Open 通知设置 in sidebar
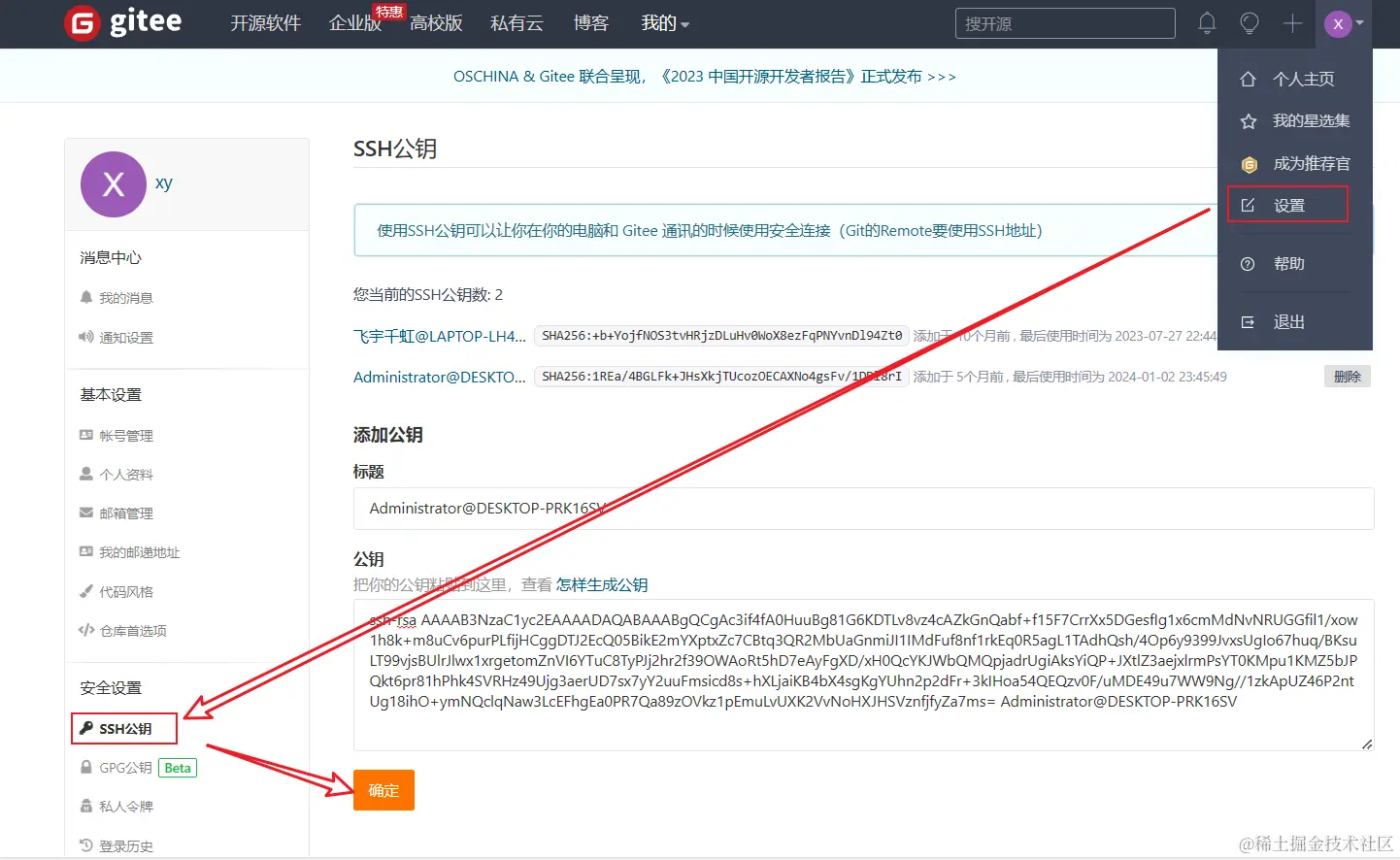Screen dimensions: 1400x860 coord(126,338)
